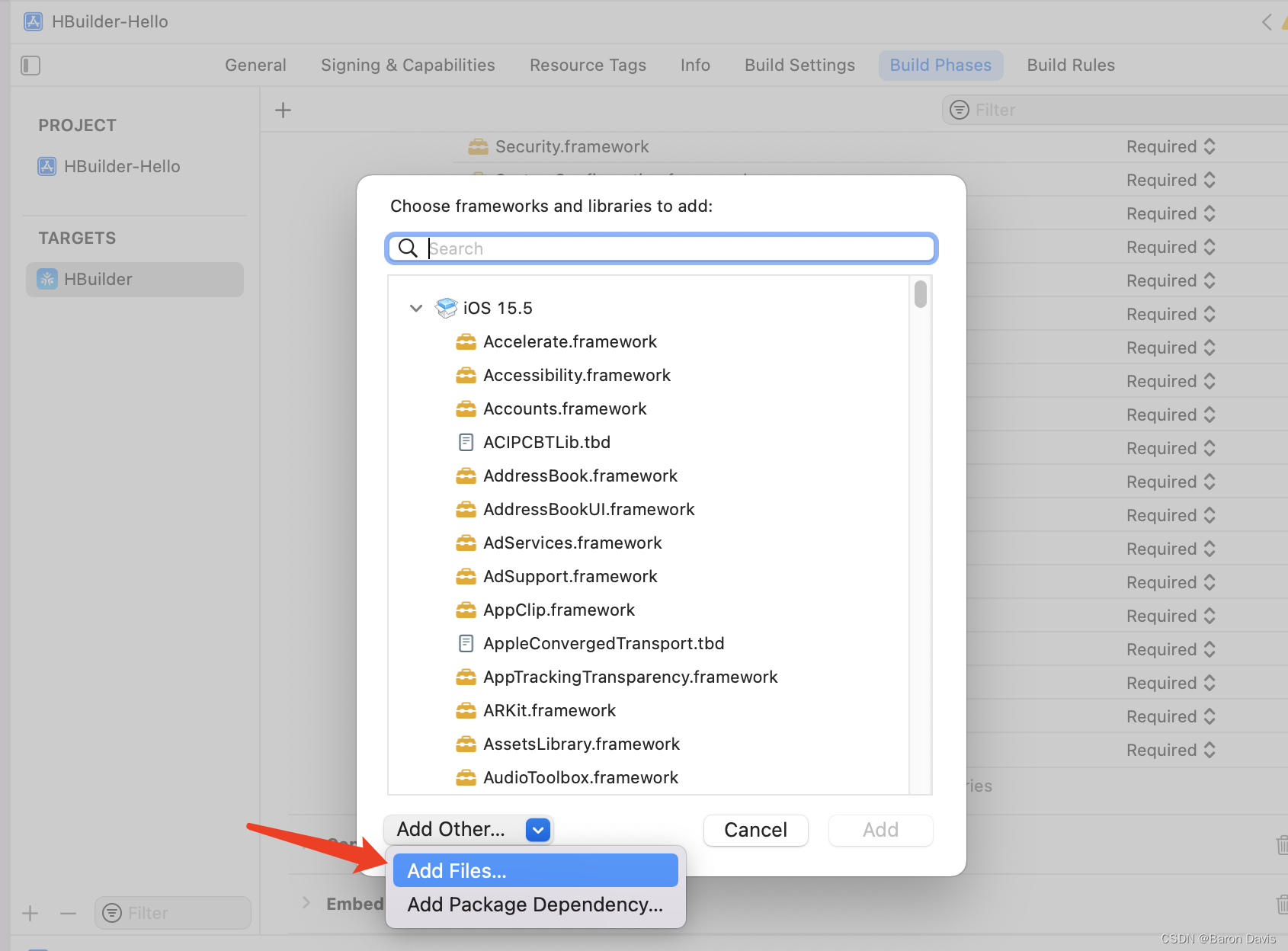Click the targets Filter field at bottom
The width and height of the screenshot is (1288, 951).
(x=173, y=913)
